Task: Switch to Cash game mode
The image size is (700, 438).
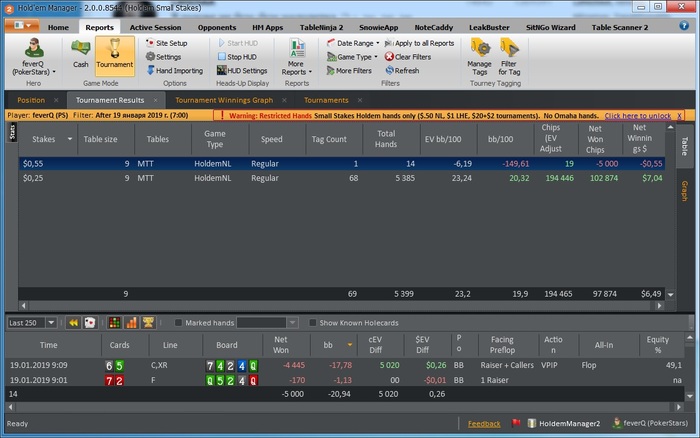Action: coord(80,54)
